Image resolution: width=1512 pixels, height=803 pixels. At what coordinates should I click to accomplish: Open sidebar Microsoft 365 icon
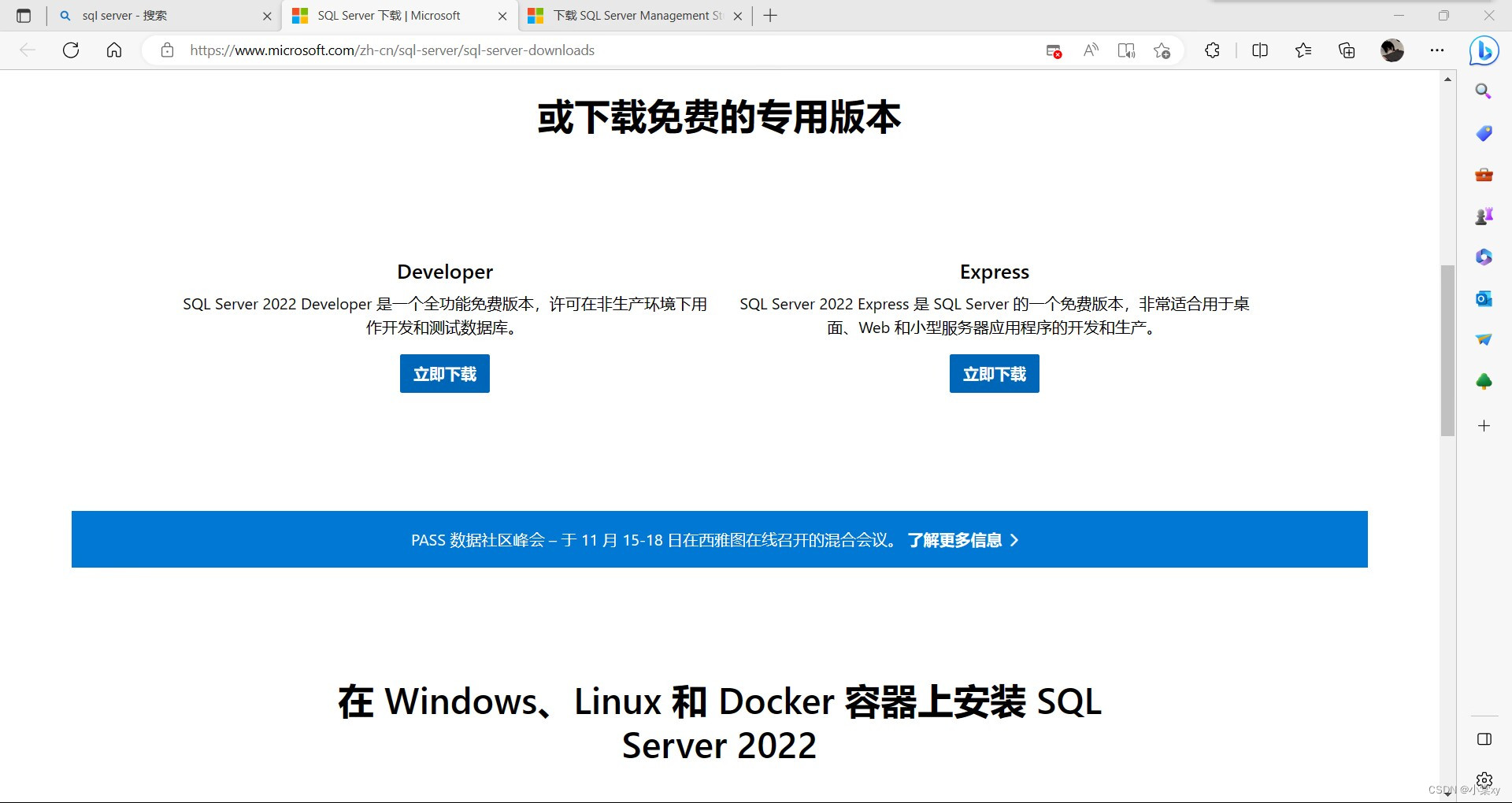pos(1484,257)
